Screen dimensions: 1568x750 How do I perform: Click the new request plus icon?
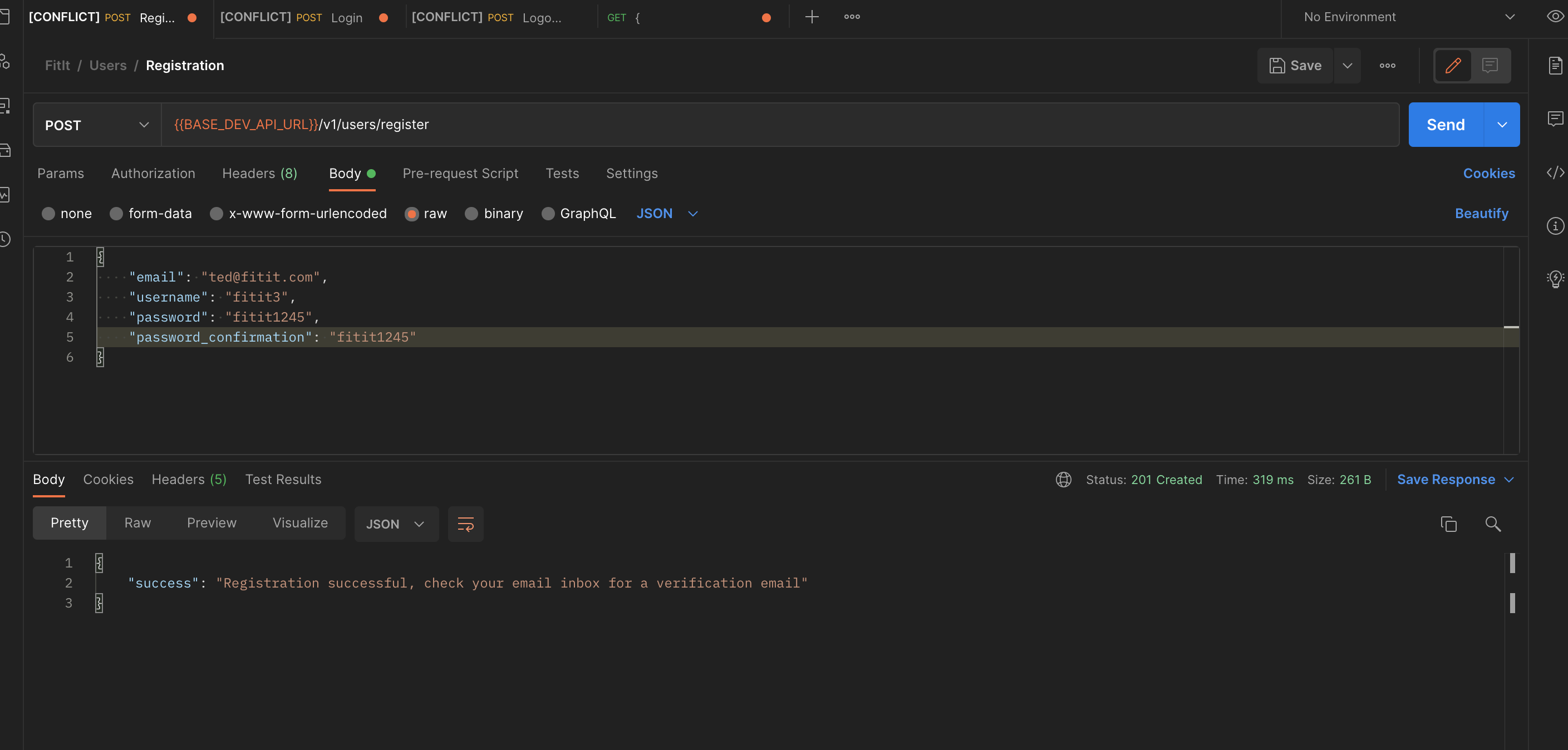pos(812,17)
